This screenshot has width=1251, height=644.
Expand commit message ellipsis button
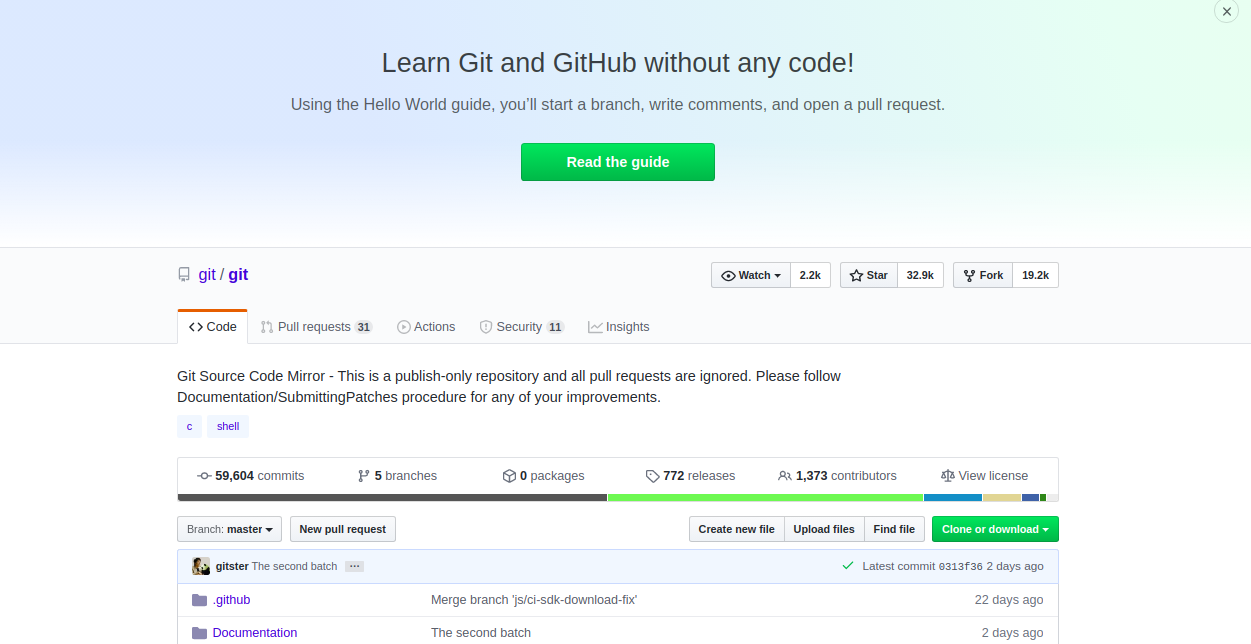click(354, 566)
